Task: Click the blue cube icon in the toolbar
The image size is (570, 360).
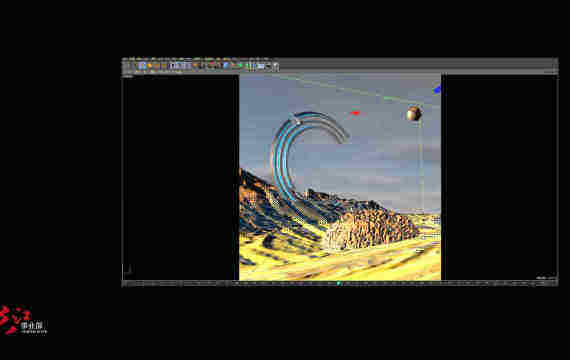Action: point(141,66)
